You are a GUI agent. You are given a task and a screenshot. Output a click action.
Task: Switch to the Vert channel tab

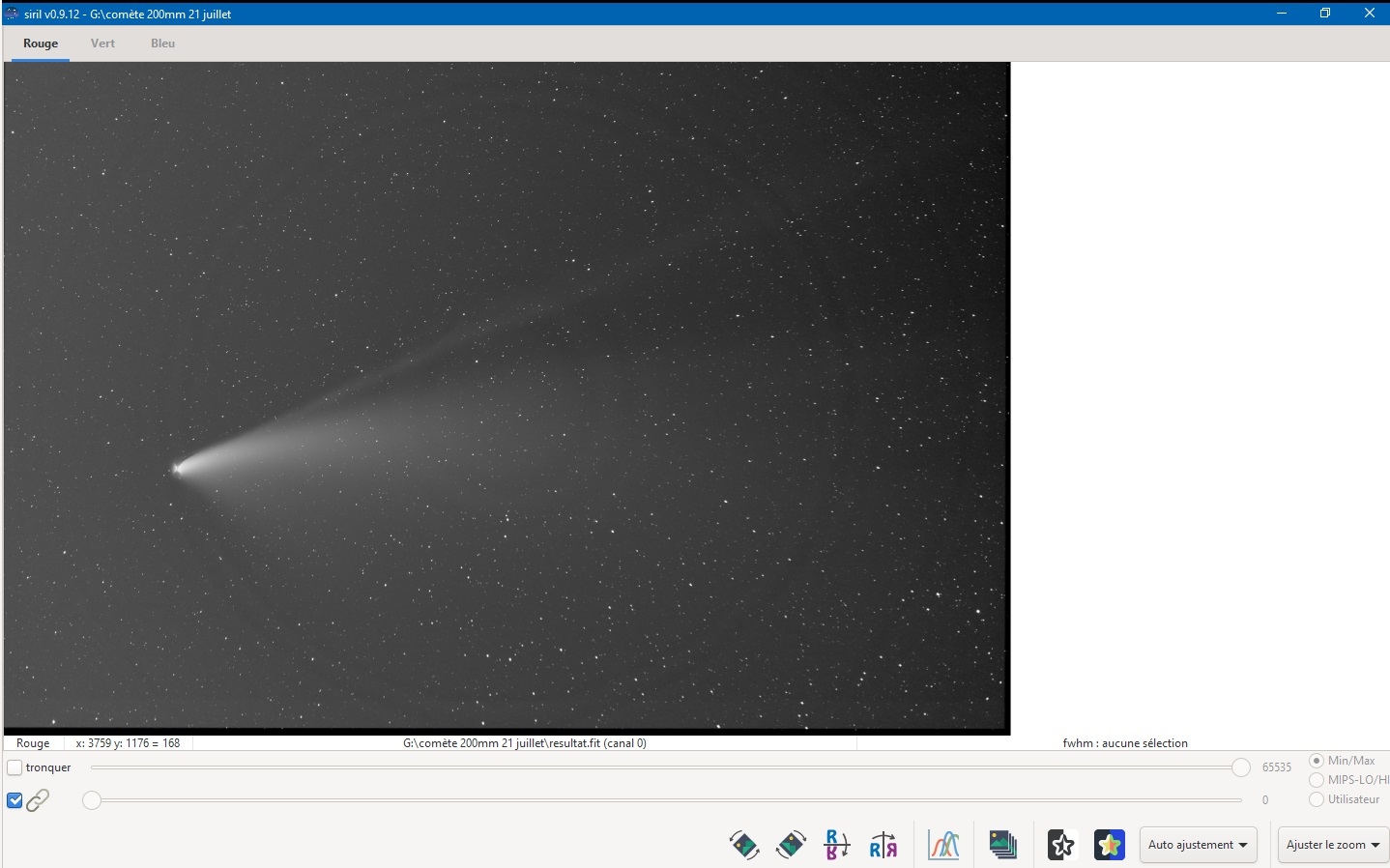102,43
